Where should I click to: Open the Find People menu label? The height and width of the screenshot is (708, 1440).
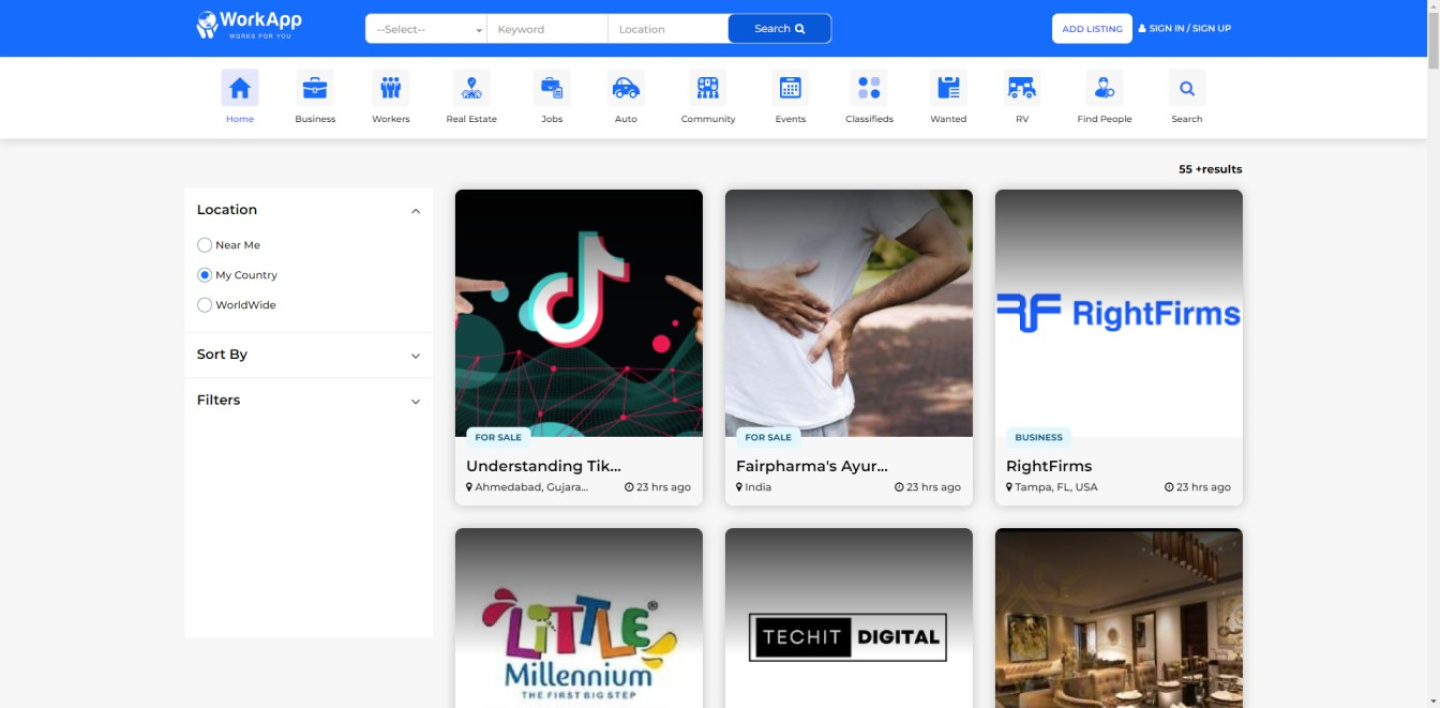(x=1105, y=119)
